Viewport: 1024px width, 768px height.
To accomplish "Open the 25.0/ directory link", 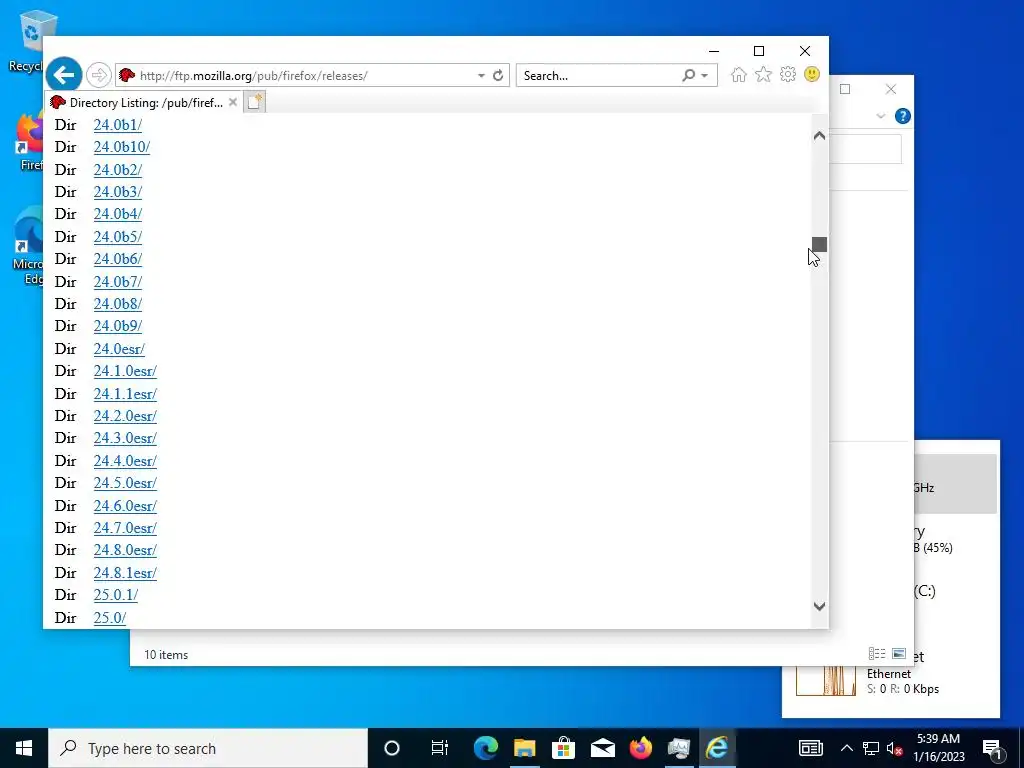I will pyautogui.click(x=110, y=618).
